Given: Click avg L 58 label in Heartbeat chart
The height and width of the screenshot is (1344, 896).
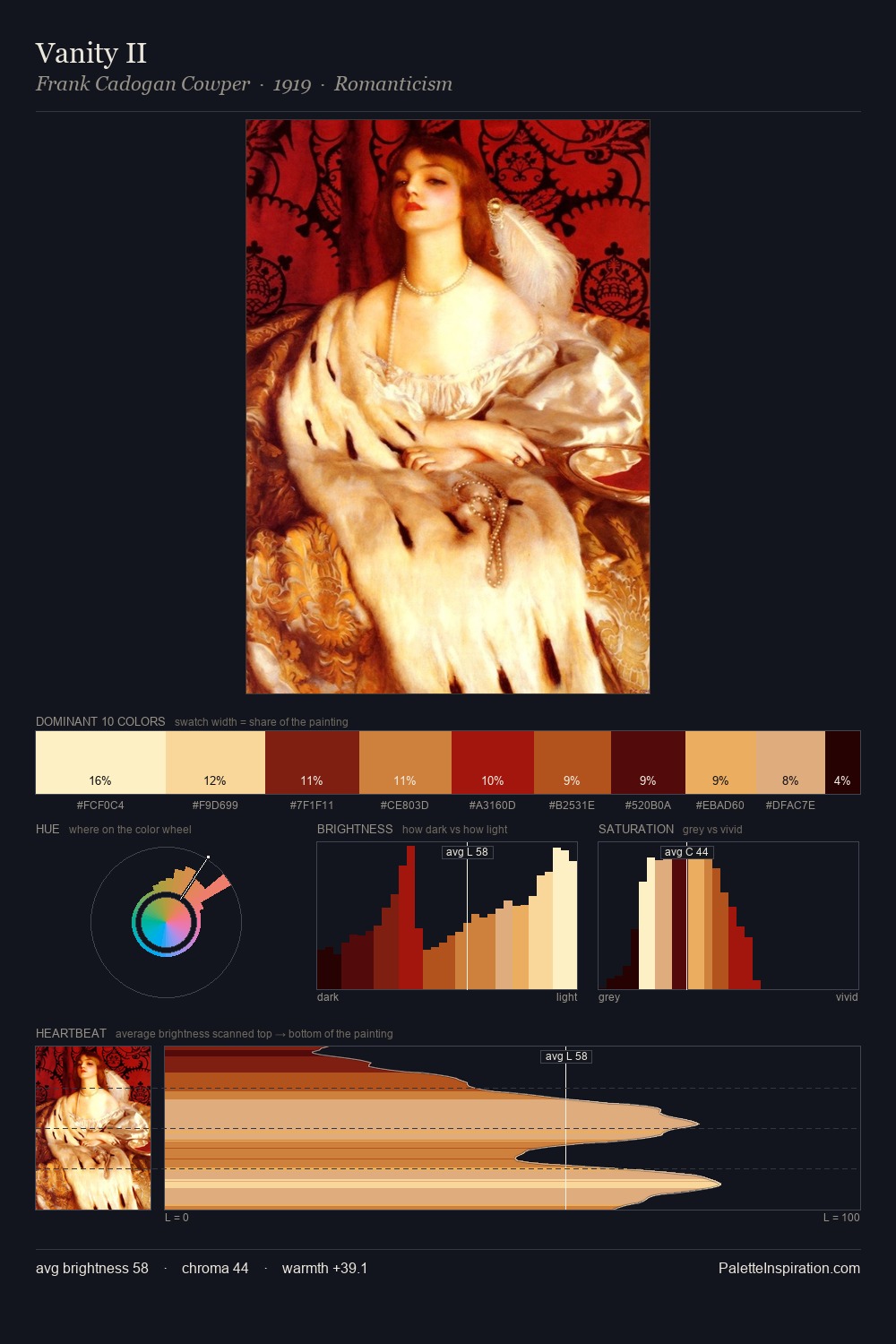Looking at the screenshot, I should [x=566, y=1056].
